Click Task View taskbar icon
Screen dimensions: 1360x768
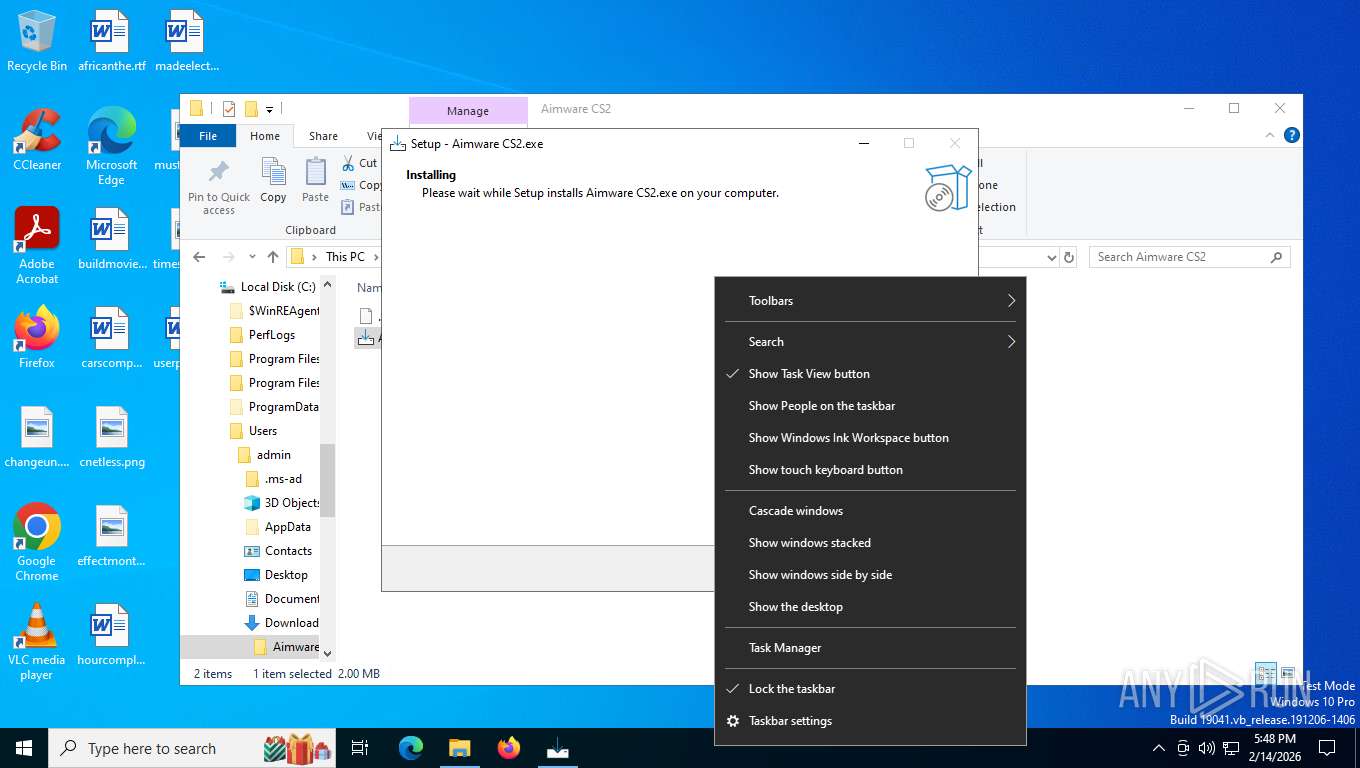click(360, 747)
